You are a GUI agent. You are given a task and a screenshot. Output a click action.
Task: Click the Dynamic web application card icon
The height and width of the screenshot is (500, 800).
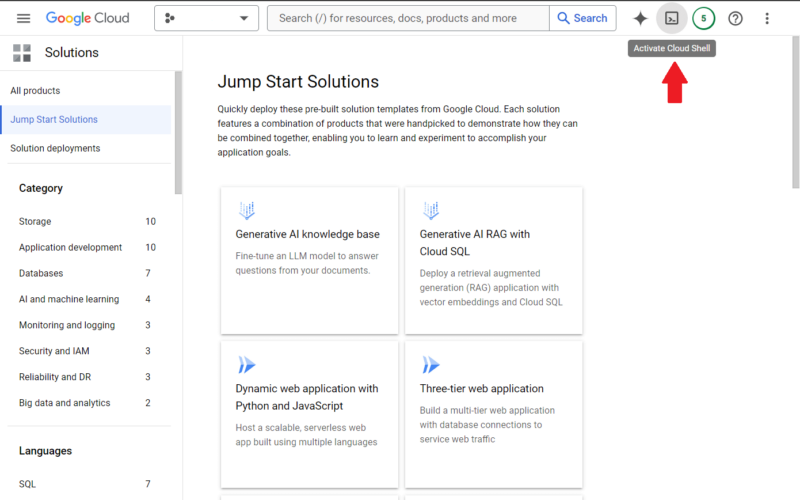click(247, 365)
